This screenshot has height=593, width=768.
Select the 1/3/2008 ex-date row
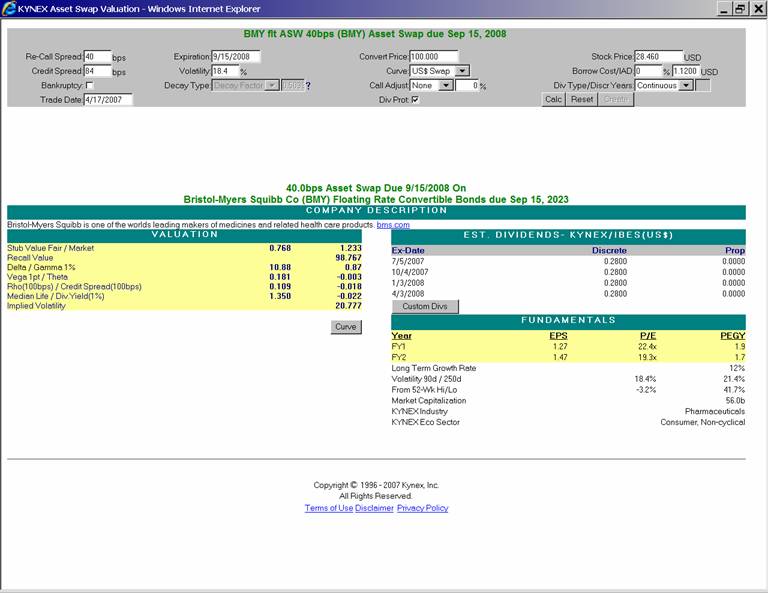pyautogui.click(x=568, y=283)
